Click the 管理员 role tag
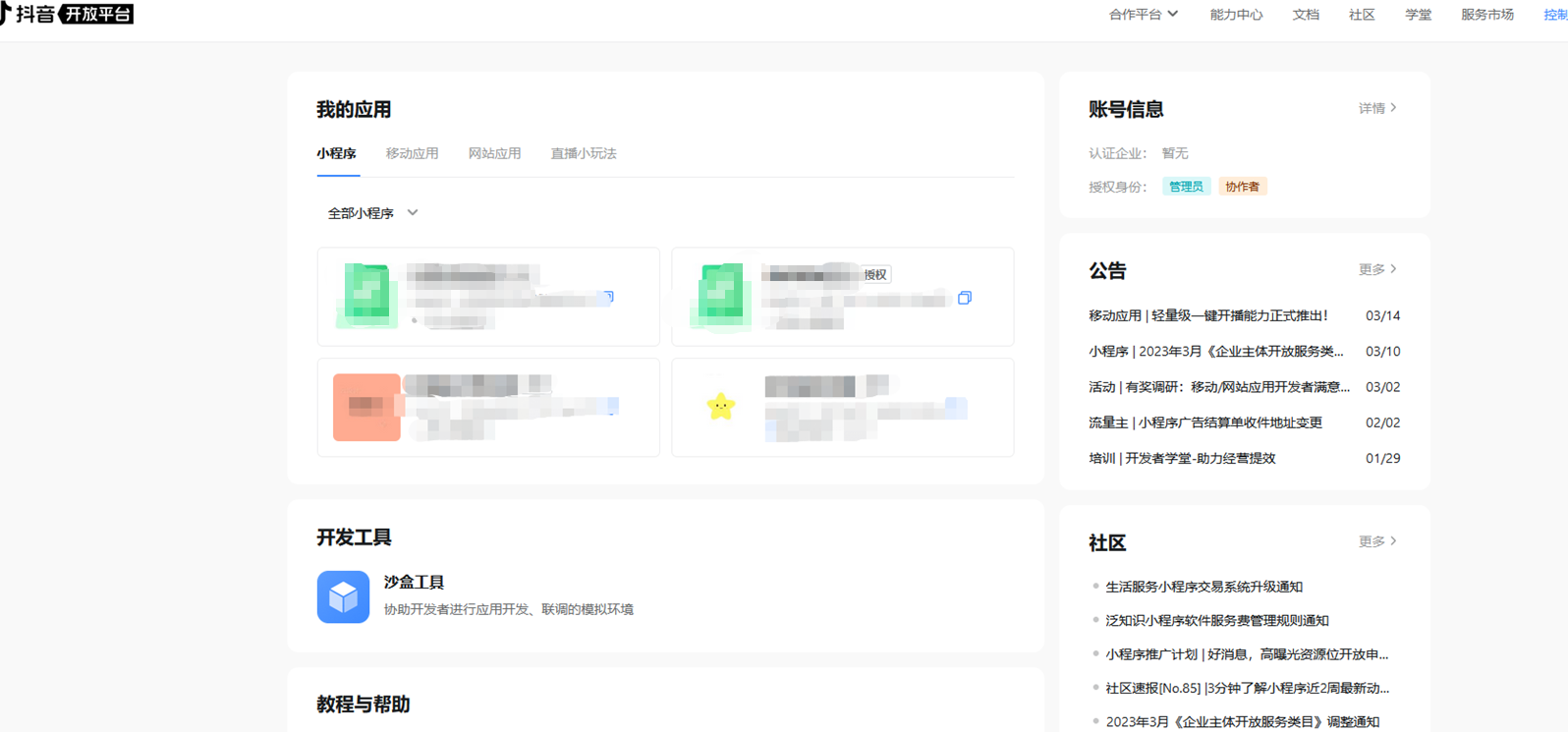The image size is (1568, 732). pyautogui.click(x=1186, y=187)
